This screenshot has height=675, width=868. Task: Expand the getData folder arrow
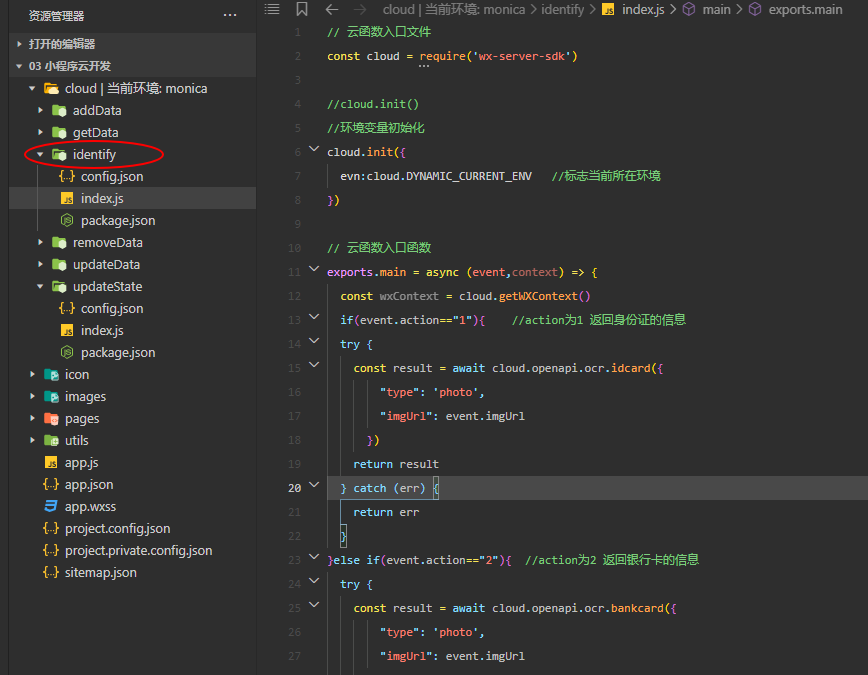[x=40, y=132]
